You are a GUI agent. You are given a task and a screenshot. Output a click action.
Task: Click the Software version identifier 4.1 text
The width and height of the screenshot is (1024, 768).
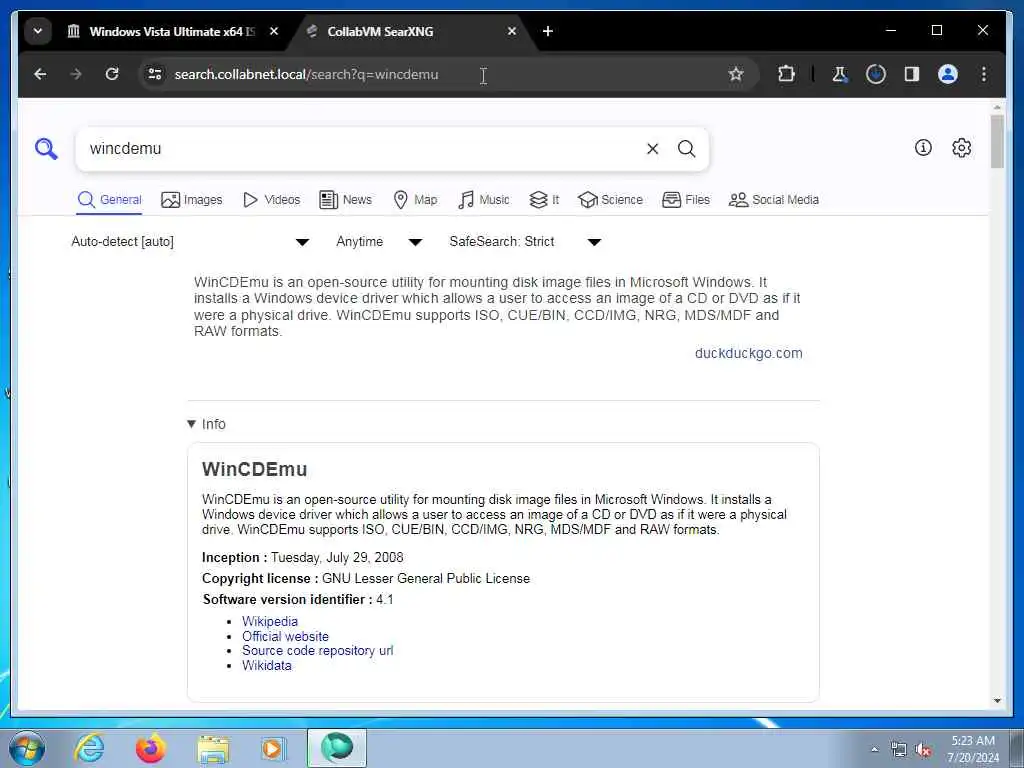[x=298, y=600]
